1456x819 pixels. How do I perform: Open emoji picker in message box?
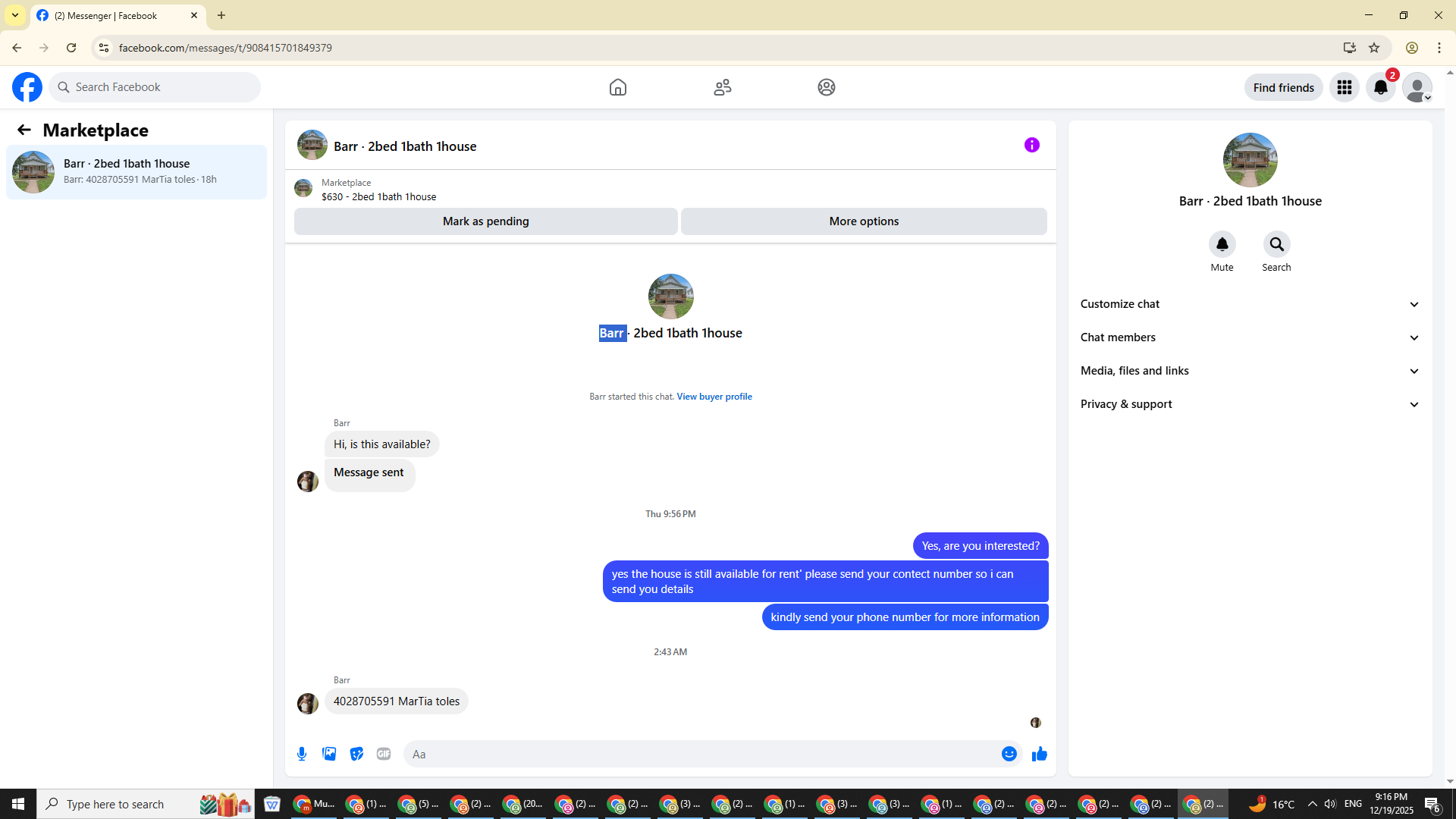[x=1009, y=754]
